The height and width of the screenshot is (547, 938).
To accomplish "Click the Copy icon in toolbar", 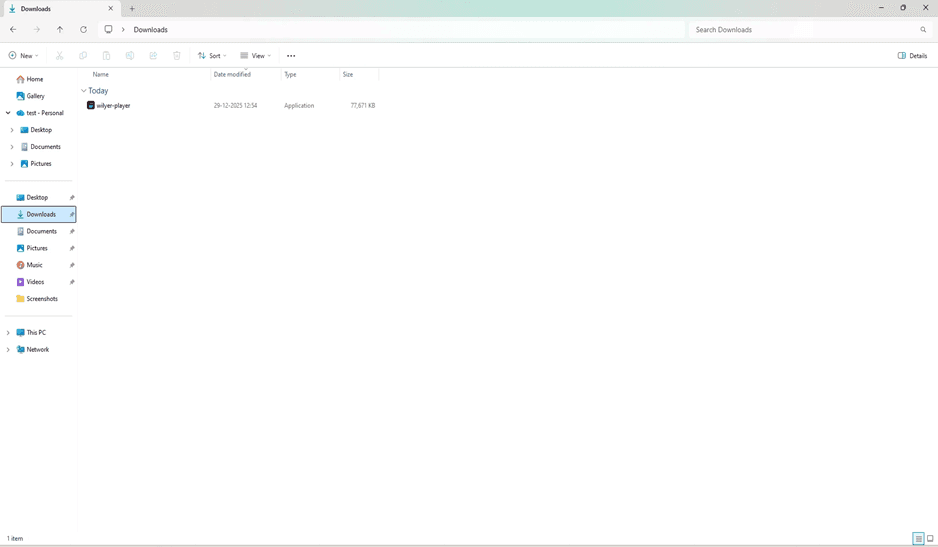I will click(83, 56).
